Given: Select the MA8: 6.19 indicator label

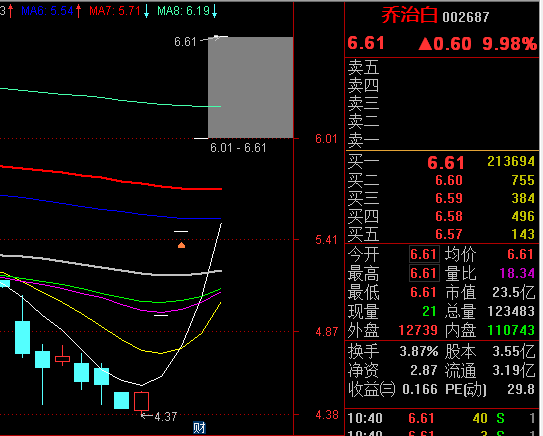Looking at the screenshot, I should 184,11.
